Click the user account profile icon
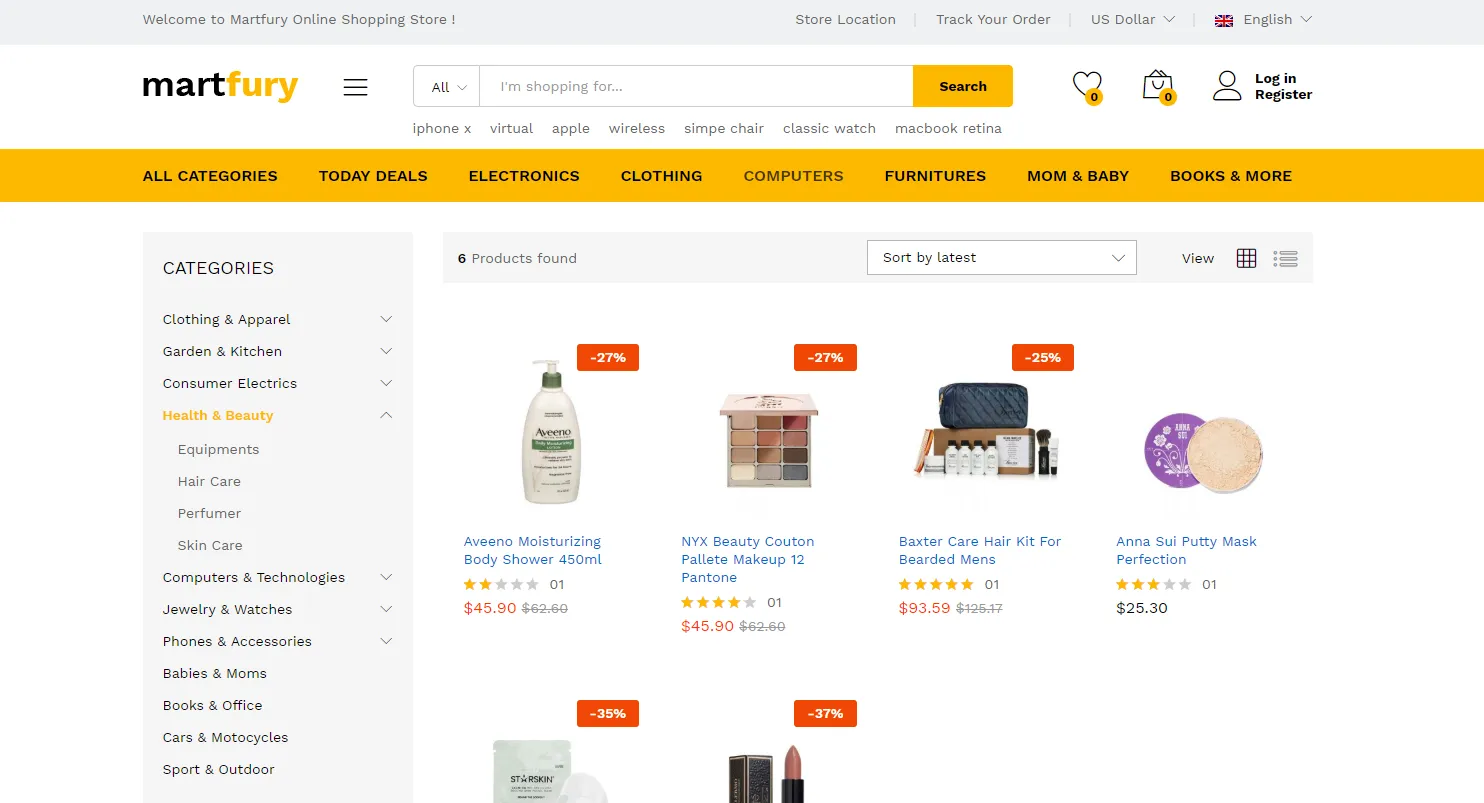Screen dimensions: 1484x803 (x=1227, y=86)
